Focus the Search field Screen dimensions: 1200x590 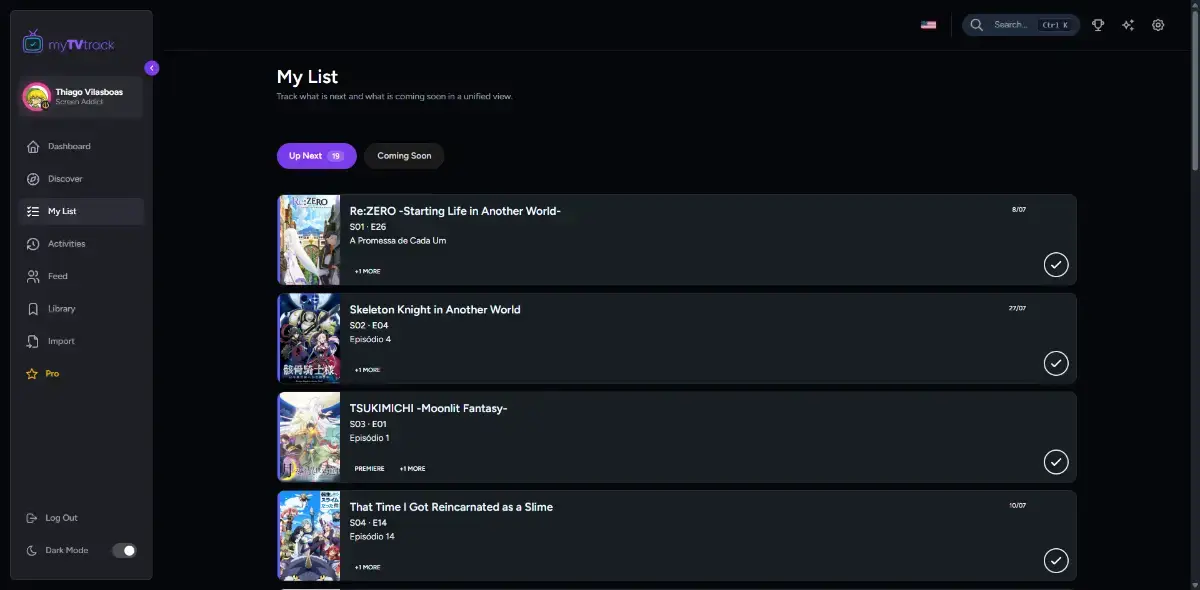(x=1021, y=25)
